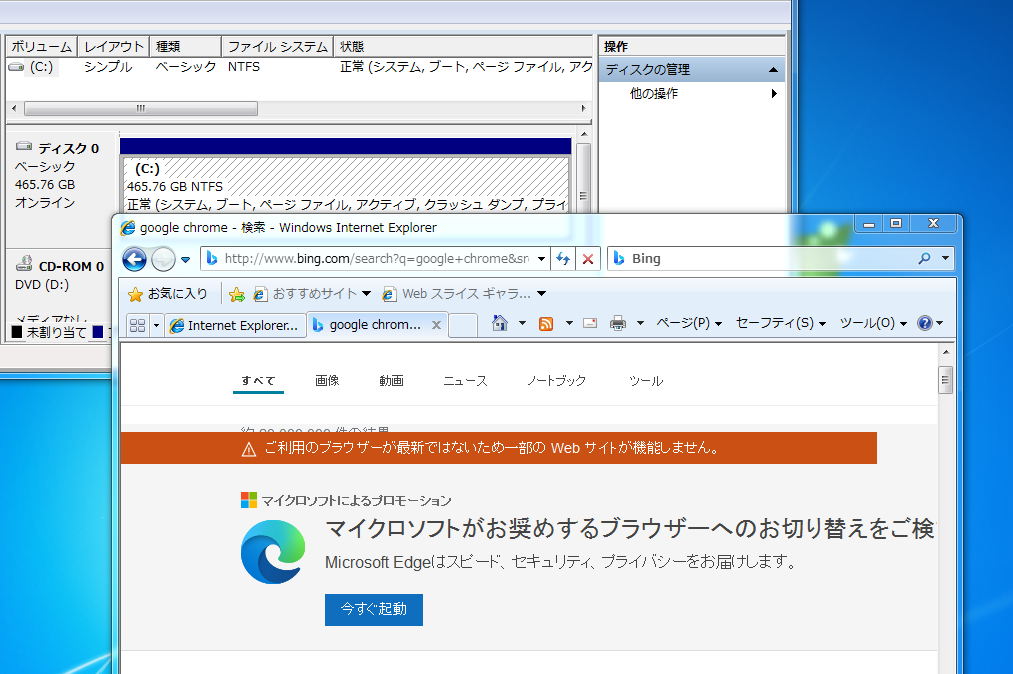Open recent pages dropdown beside forward button

[x=185, y=260]
